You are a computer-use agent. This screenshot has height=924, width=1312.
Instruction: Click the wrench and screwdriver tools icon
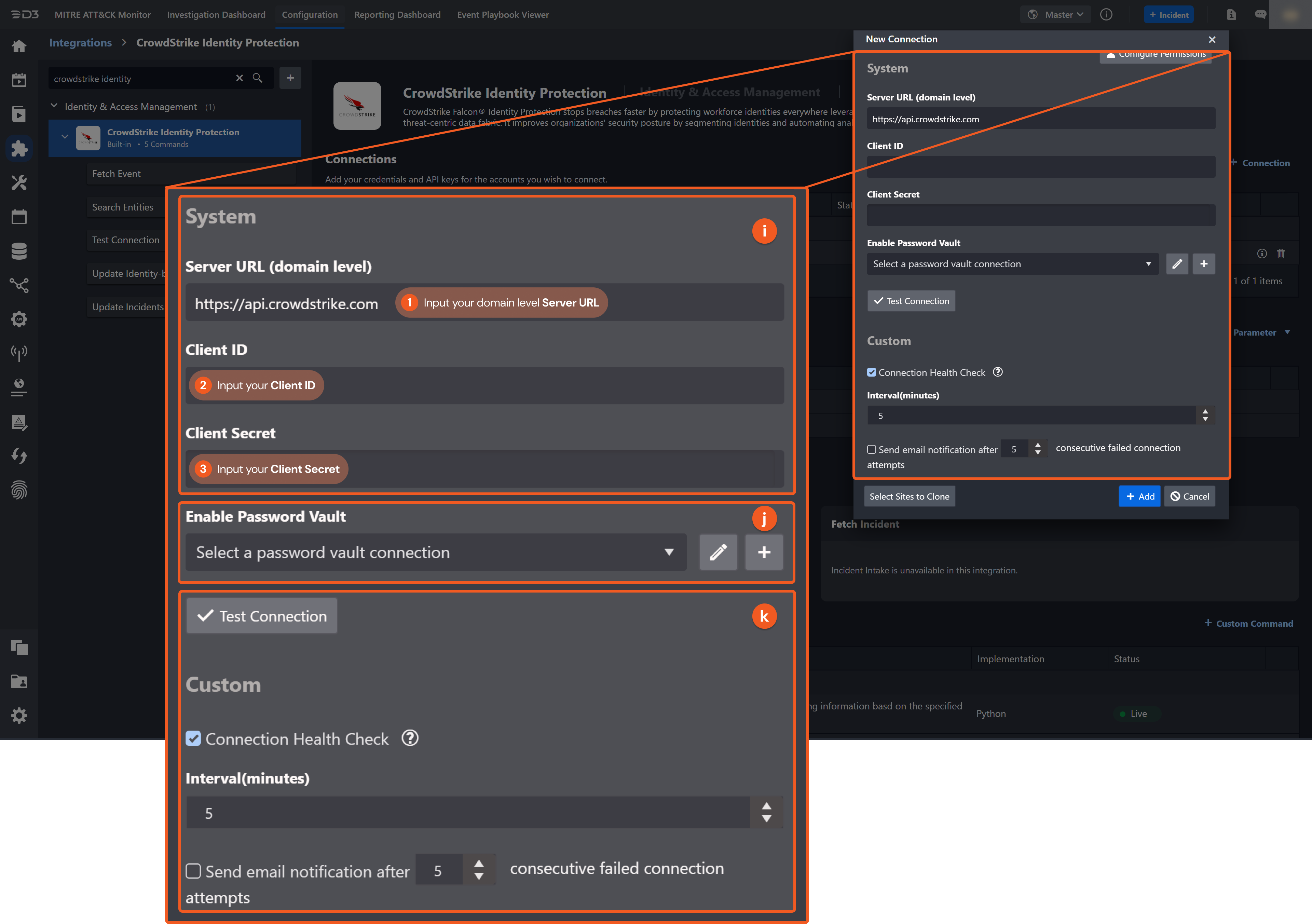(x=19, y=183)
